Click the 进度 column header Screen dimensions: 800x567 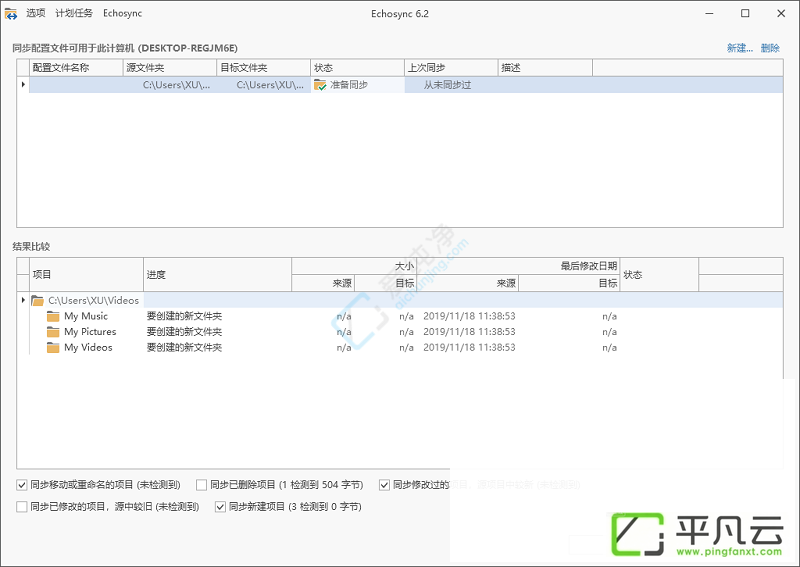217,275
